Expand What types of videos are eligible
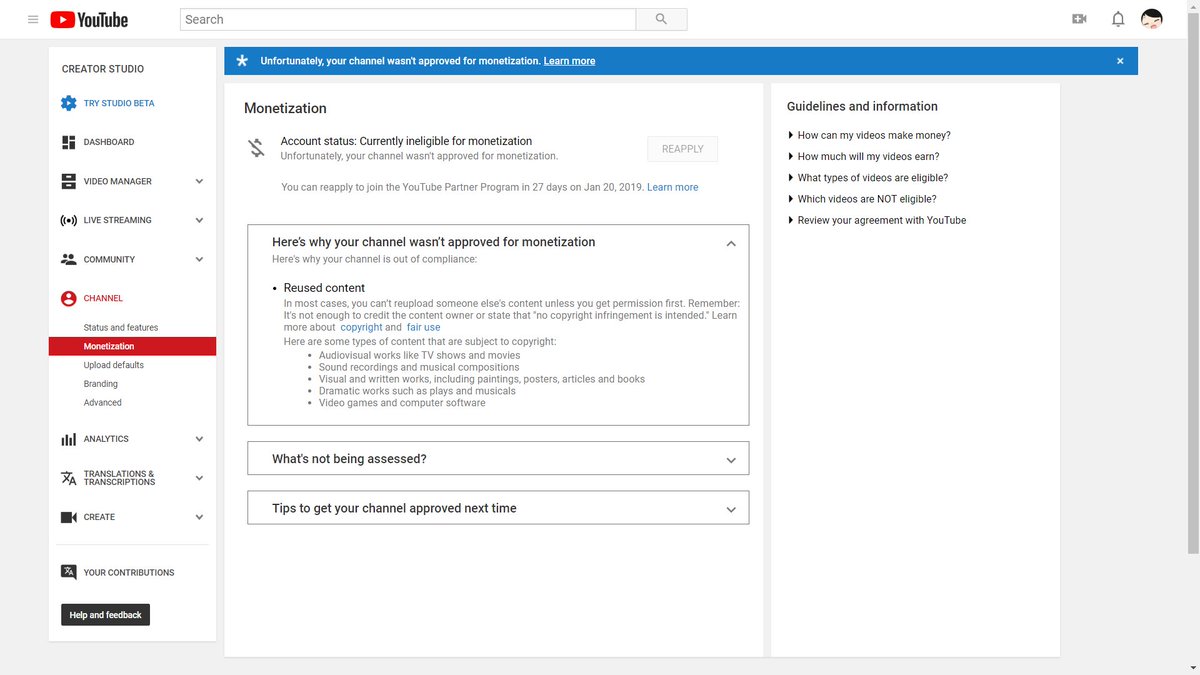 tap(868, 177)
